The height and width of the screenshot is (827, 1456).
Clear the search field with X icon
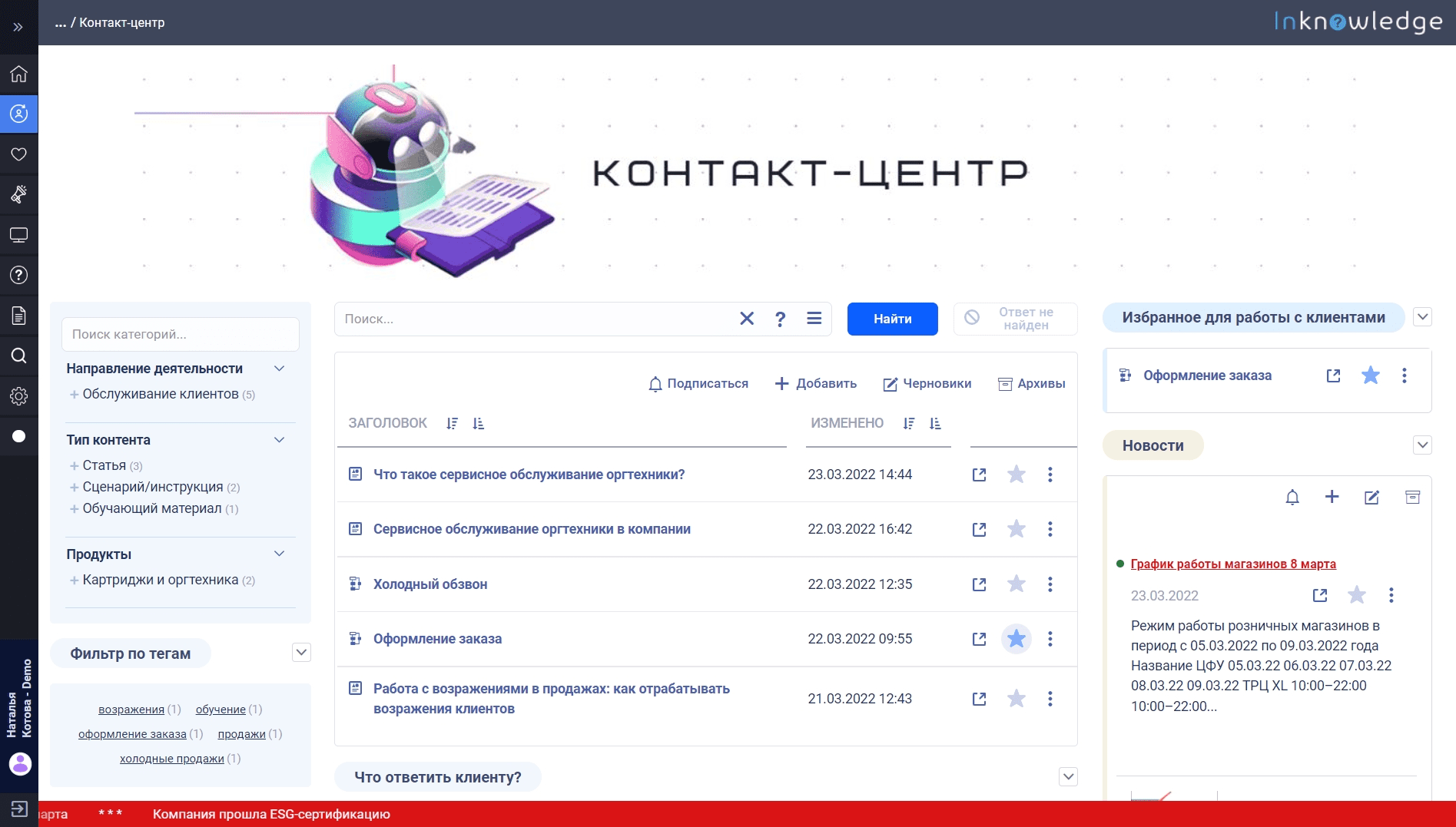746,319
